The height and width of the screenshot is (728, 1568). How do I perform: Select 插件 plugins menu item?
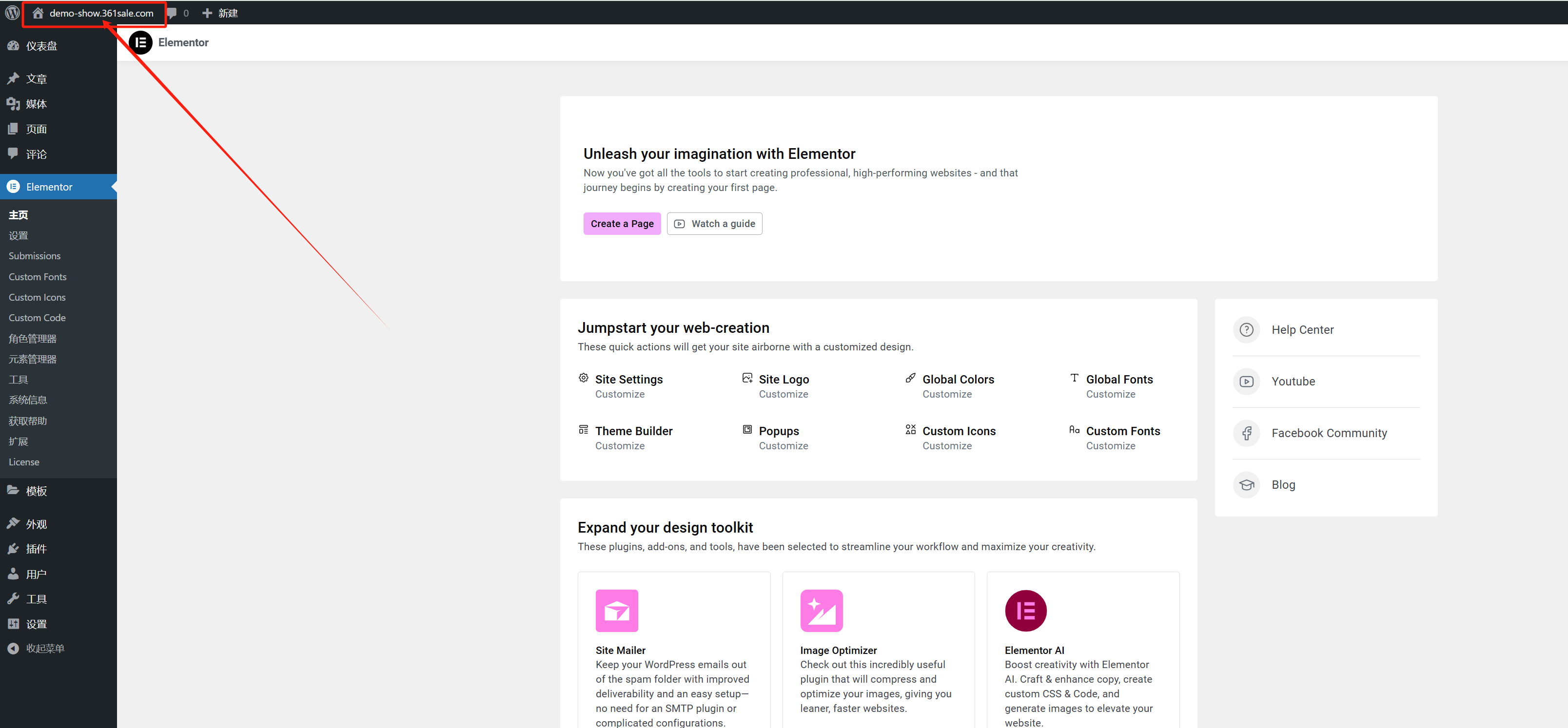tap(36, 549)
